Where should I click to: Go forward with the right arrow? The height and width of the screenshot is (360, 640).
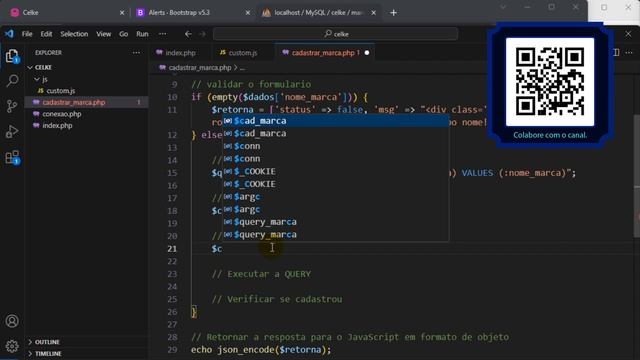pos(202,34)
